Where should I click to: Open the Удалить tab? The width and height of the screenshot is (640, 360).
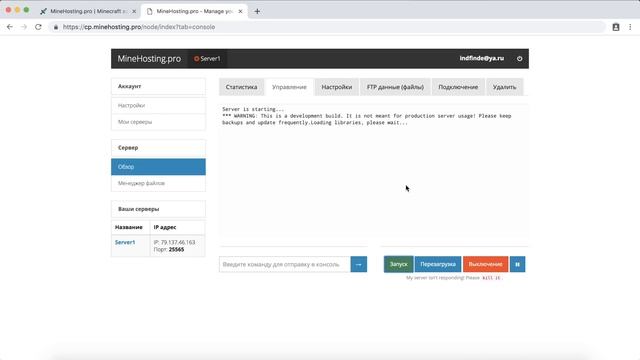[x=504, y=87]
